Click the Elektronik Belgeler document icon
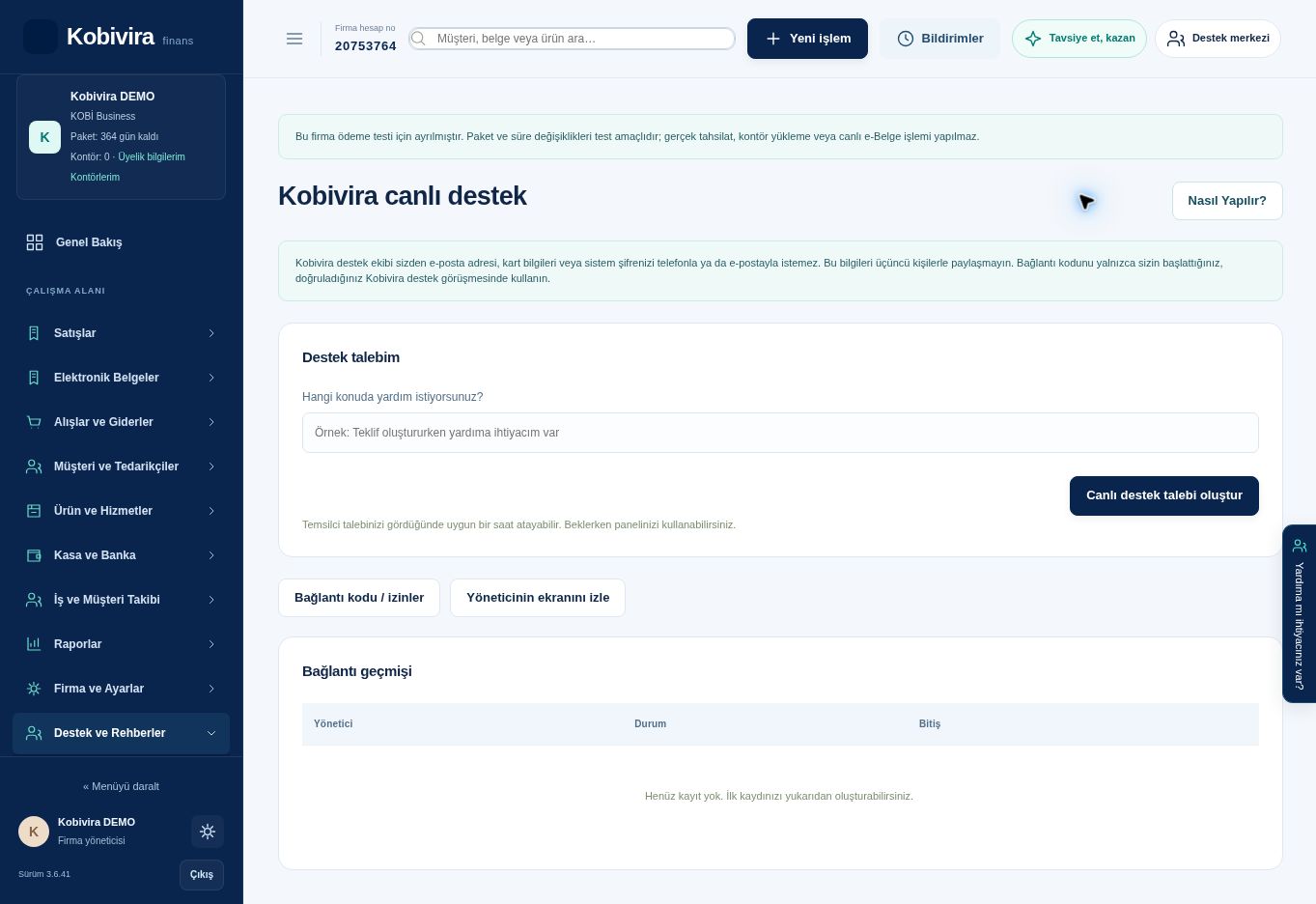 point(34,378)
